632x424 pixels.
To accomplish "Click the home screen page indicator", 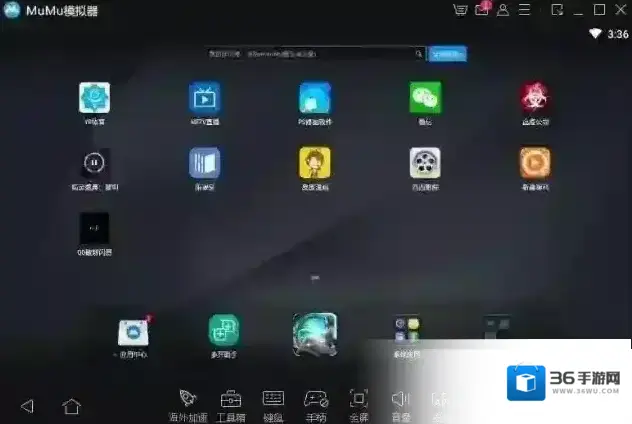I will point(315,277).
